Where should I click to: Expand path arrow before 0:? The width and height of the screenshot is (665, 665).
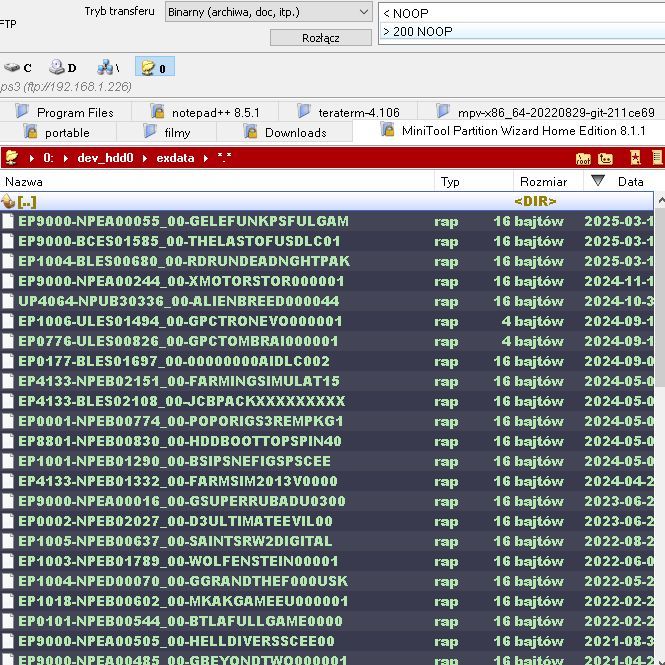pos(31,158)
